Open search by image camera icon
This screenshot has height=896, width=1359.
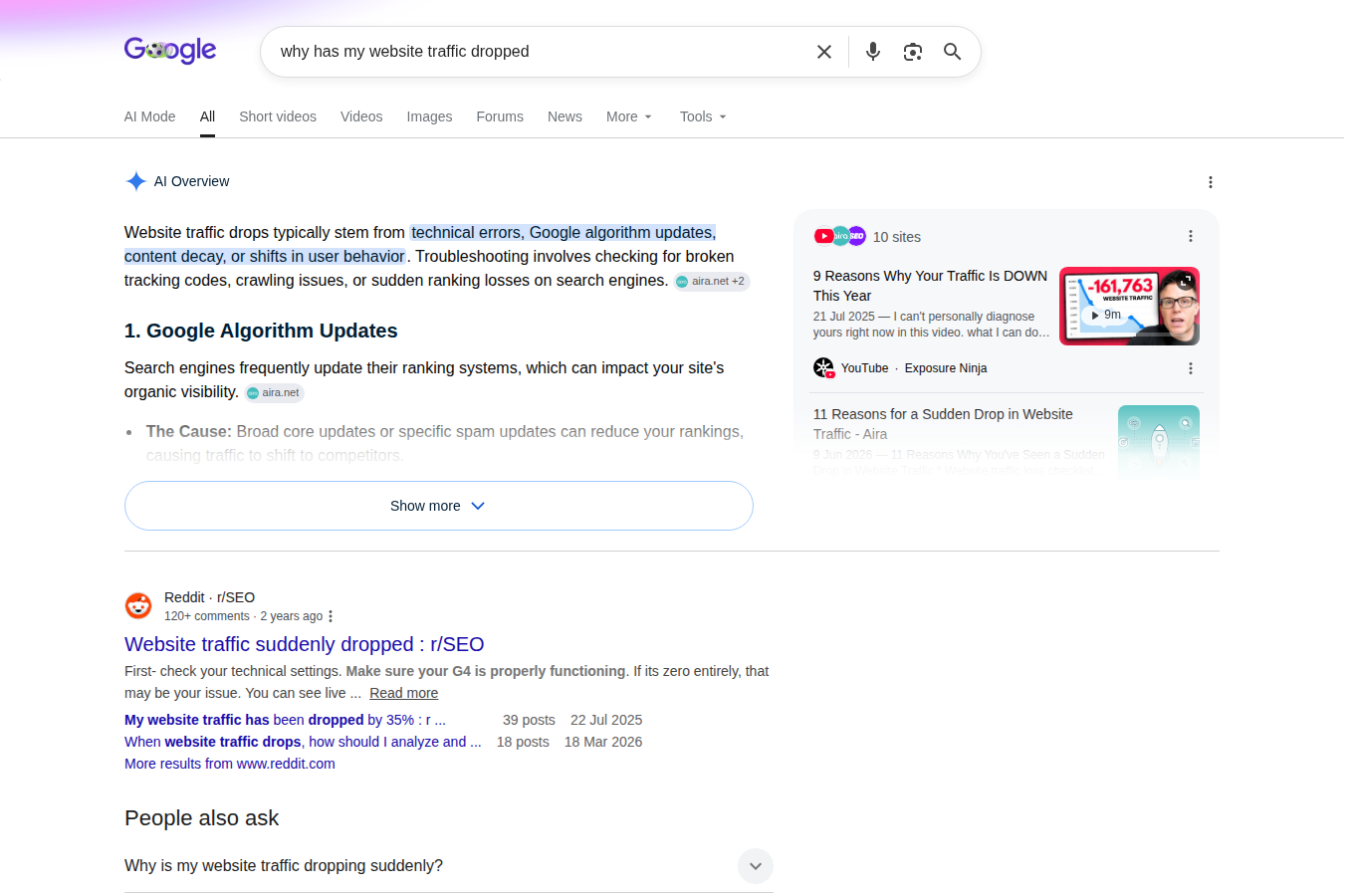coord(913,52)
